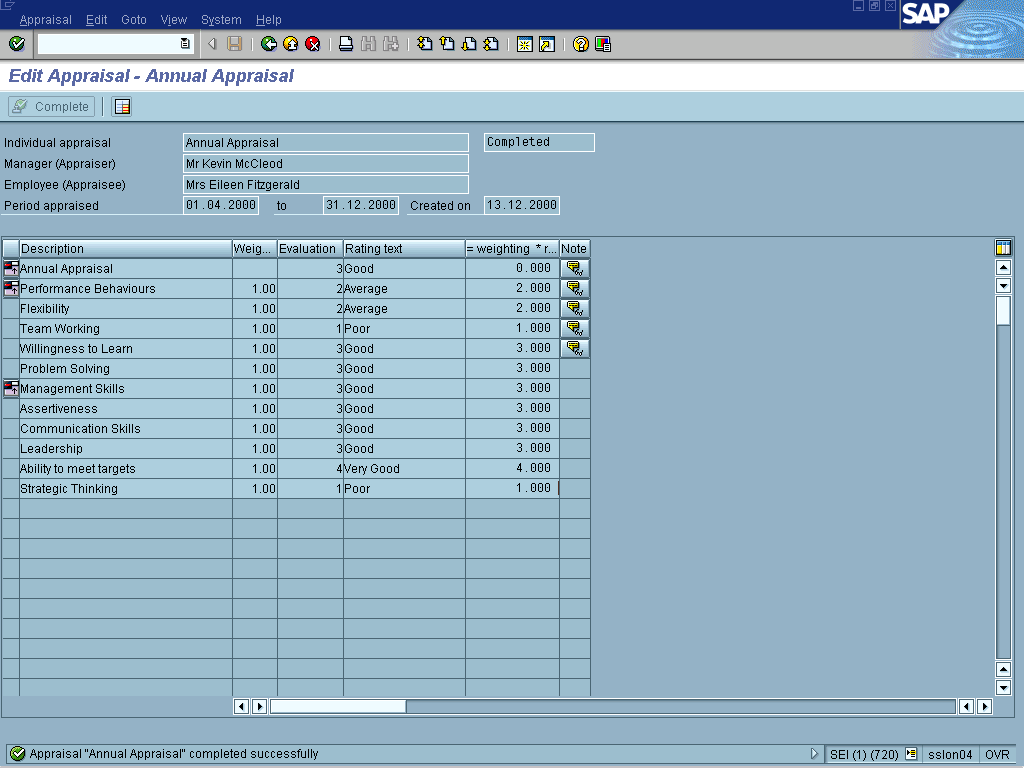The image size is (1024, 768).
Task: Click the top scroll-up arrow of table
Action: 1003,267
